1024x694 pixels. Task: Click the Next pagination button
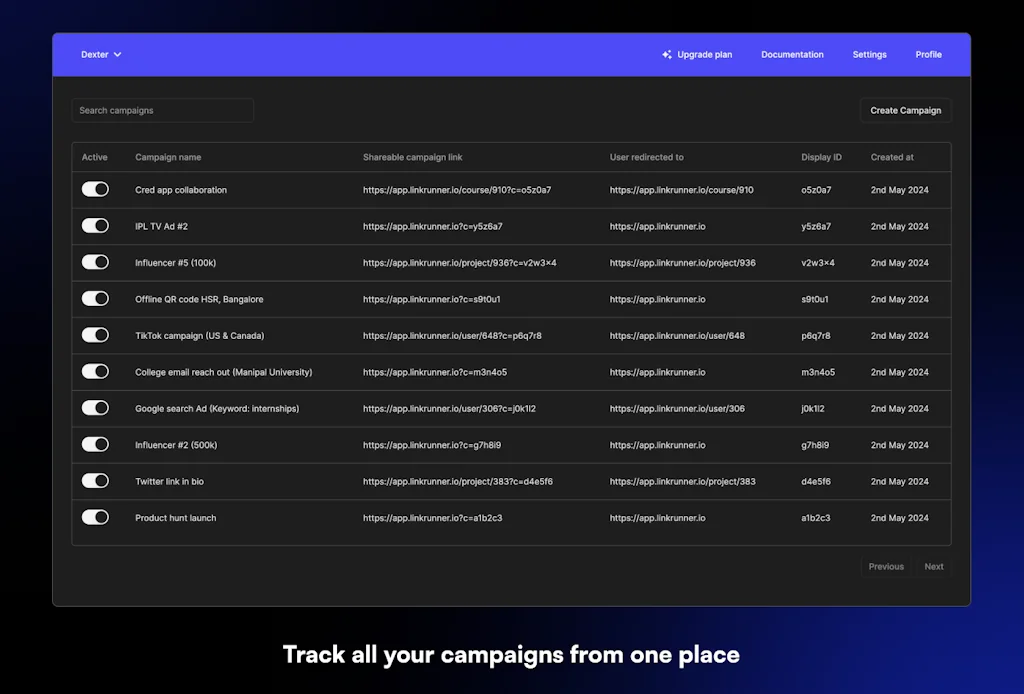point(933,566)
